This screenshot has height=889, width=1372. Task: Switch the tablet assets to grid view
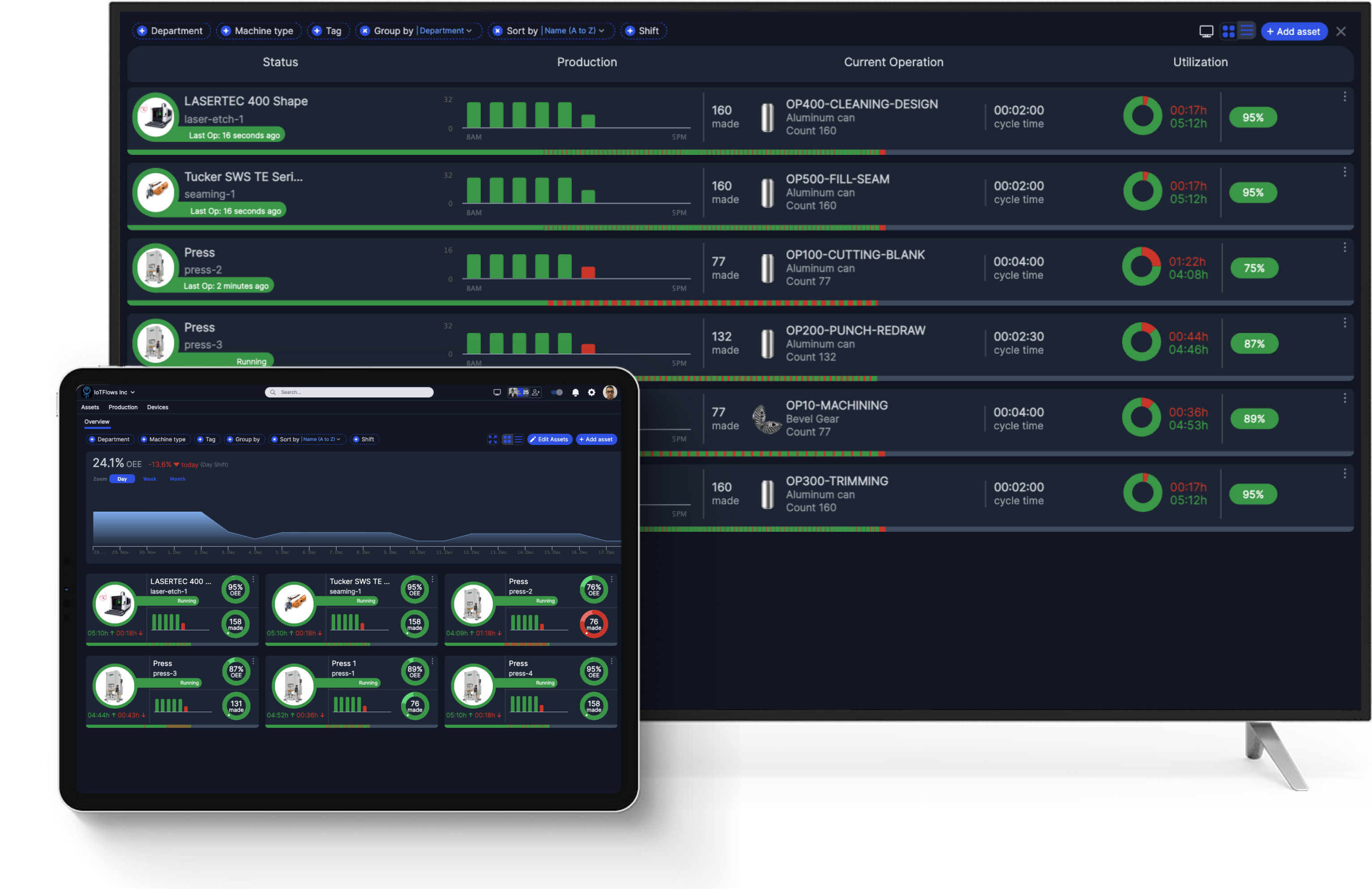507,439
